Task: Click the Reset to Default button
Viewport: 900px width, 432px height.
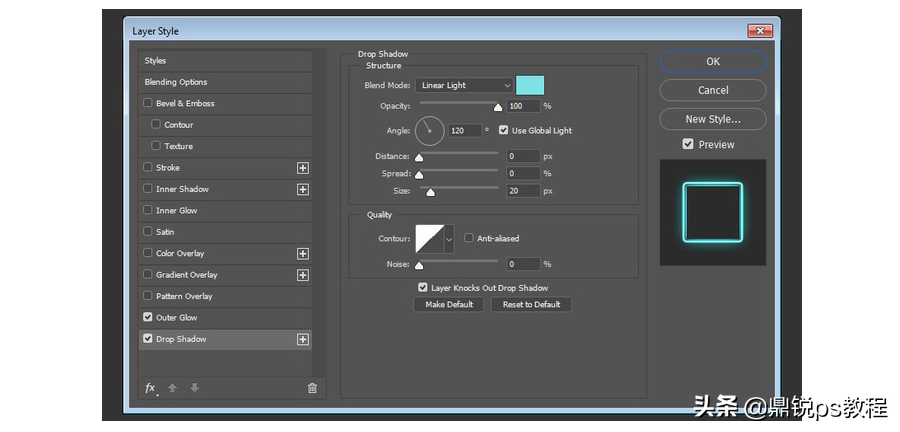Action: [x=532, y=305]
